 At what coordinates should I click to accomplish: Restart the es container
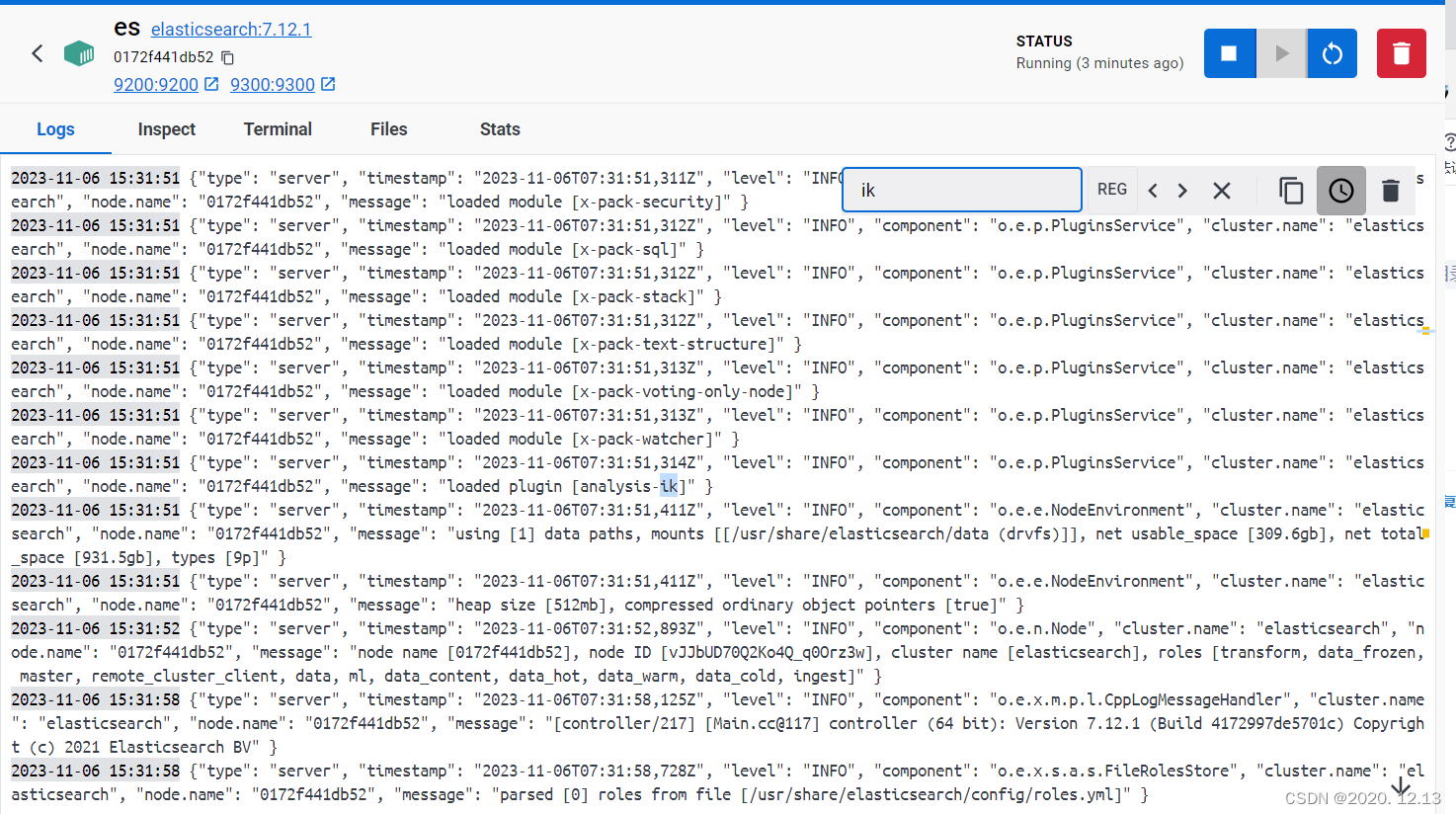1333,53
